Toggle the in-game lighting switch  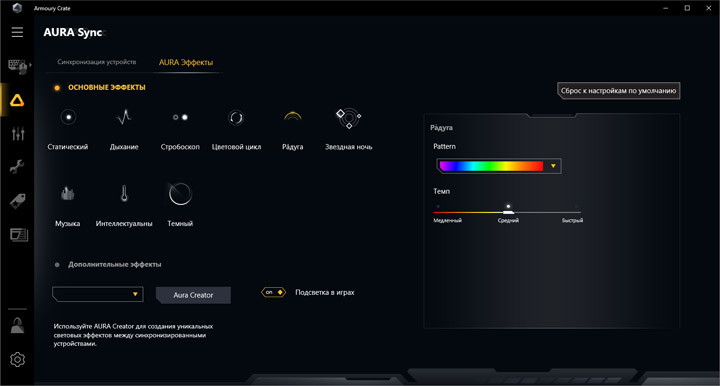coord(273,292)
